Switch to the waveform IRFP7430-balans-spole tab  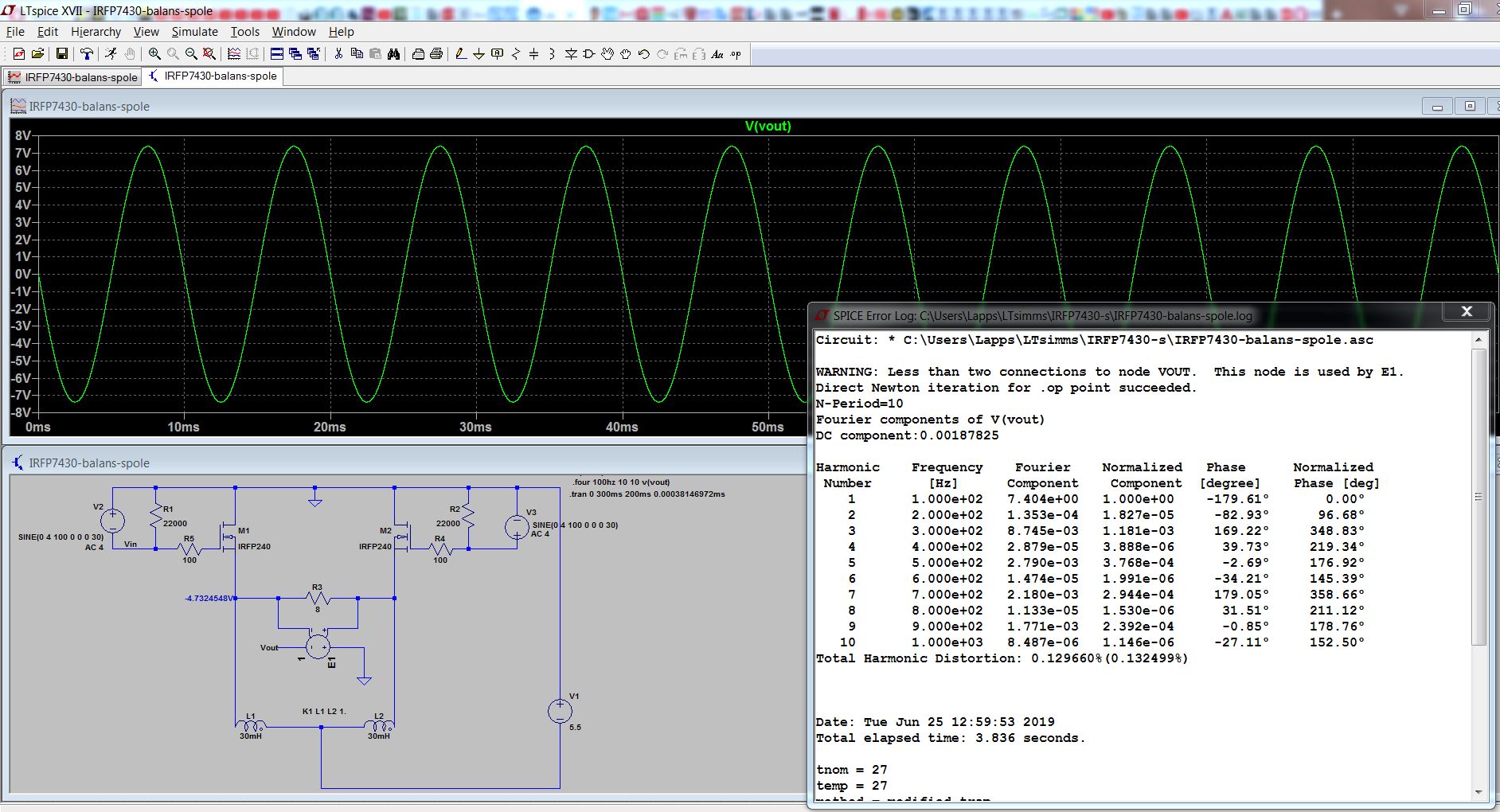(72, 77)
